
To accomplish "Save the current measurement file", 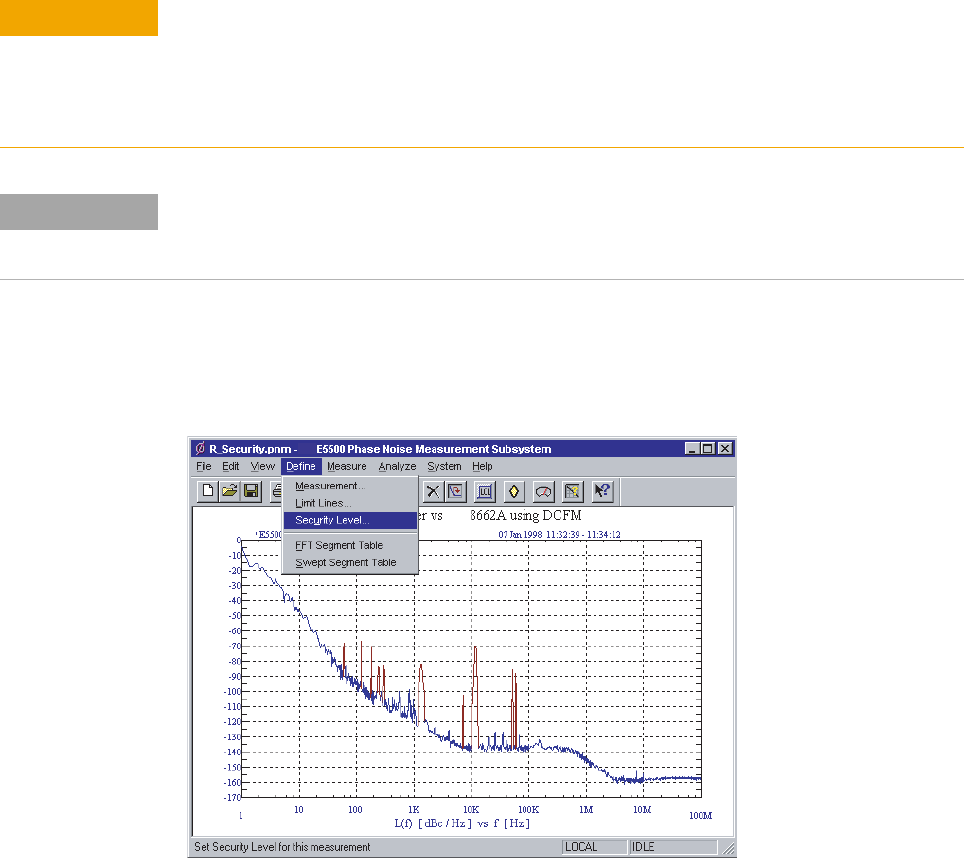I will pos(251,491).
